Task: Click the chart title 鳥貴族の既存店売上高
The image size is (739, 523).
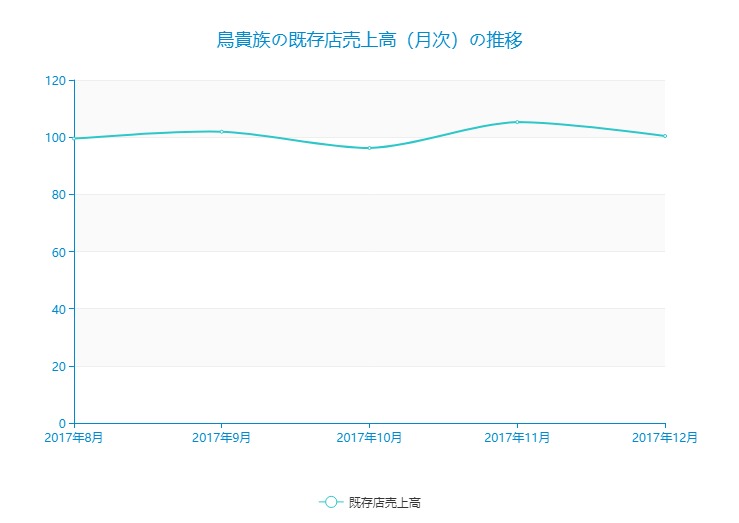Action: click(369, 41)
